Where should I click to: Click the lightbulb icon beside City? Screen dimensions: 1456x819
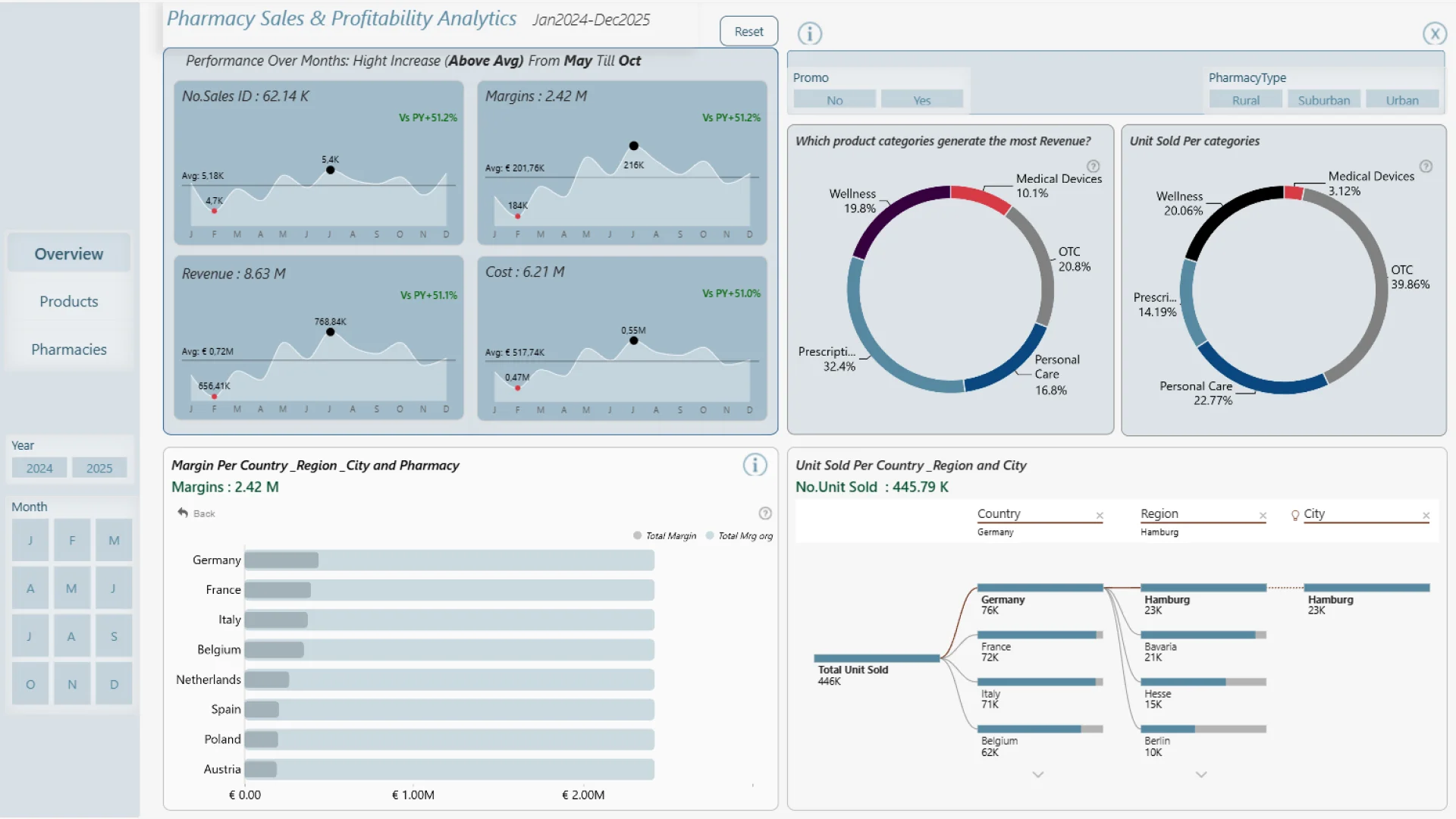(1295, 515)
